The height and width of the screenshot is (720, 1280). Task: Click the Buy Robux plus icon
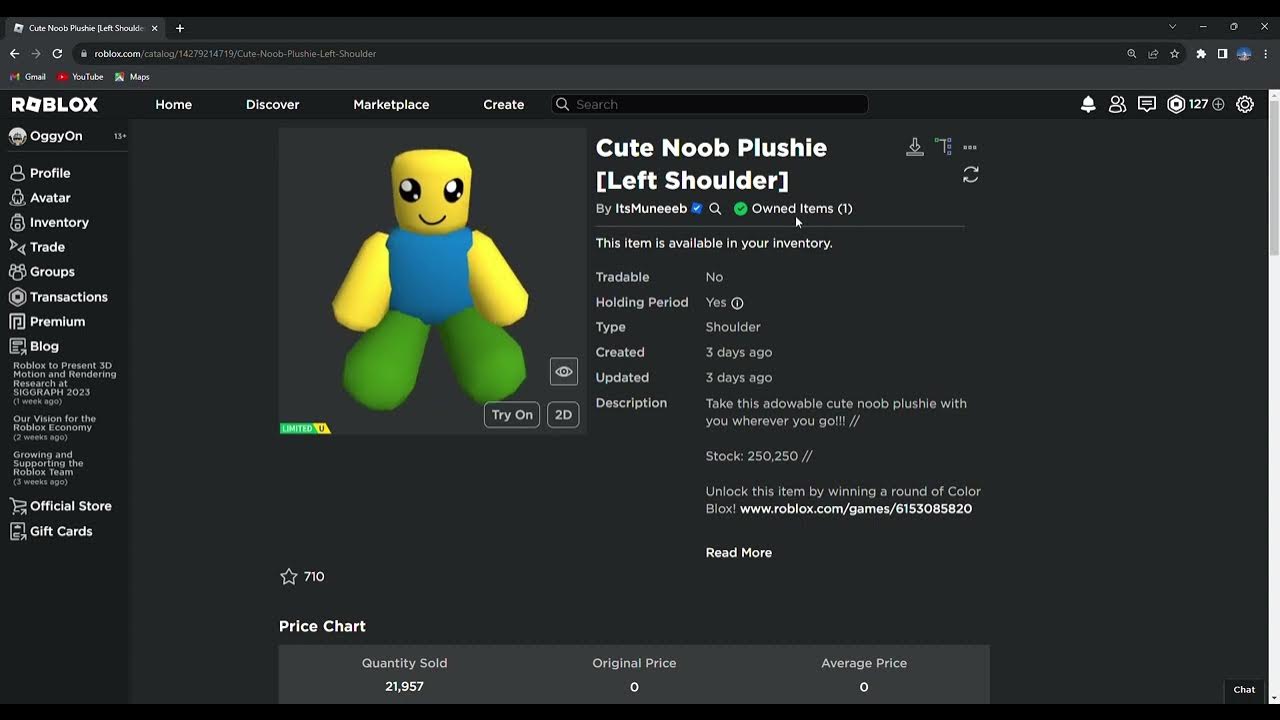(1218, 104)
